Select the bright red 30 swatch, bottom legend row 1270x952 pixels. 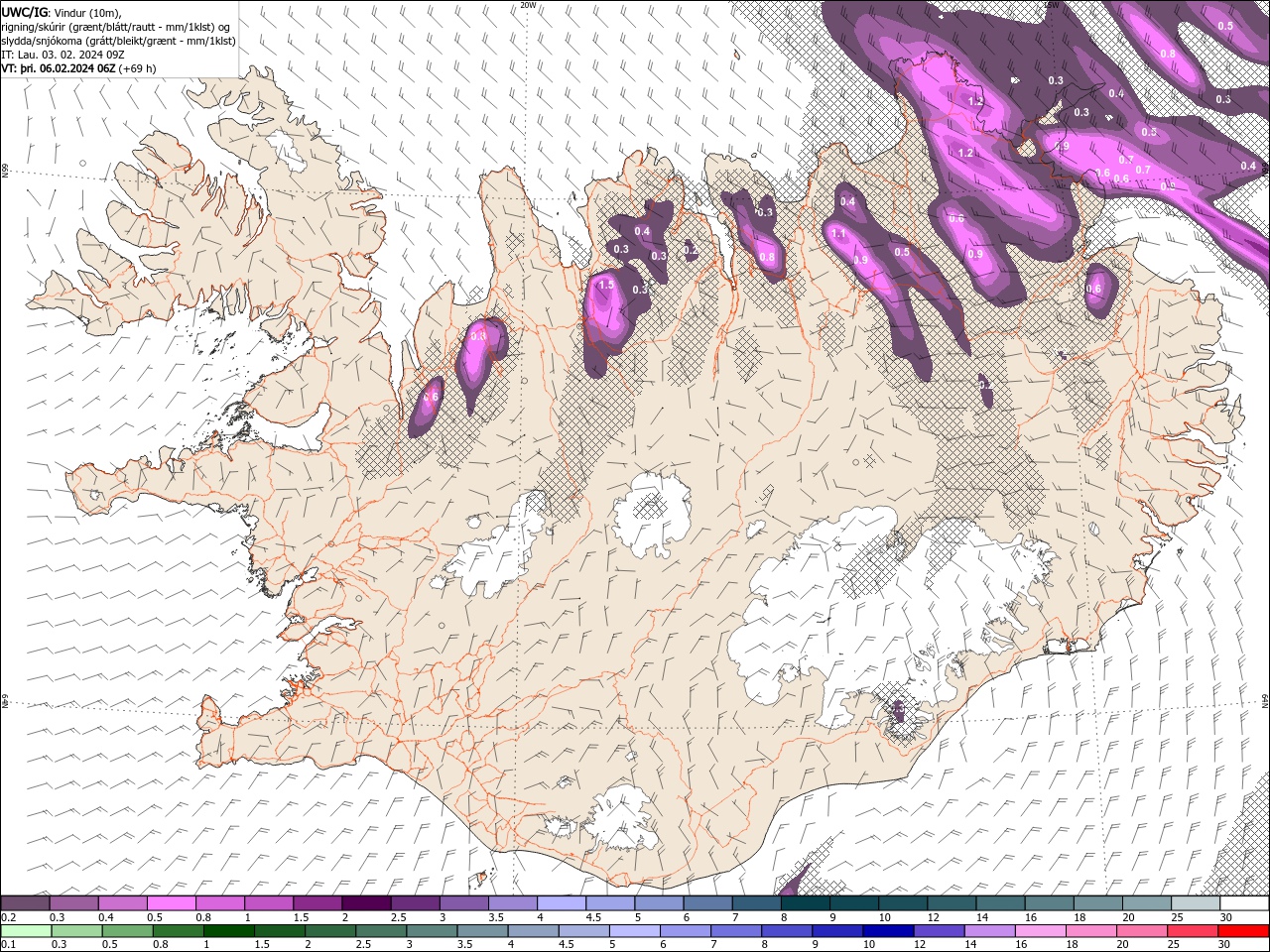click(x=1242, y=931)
